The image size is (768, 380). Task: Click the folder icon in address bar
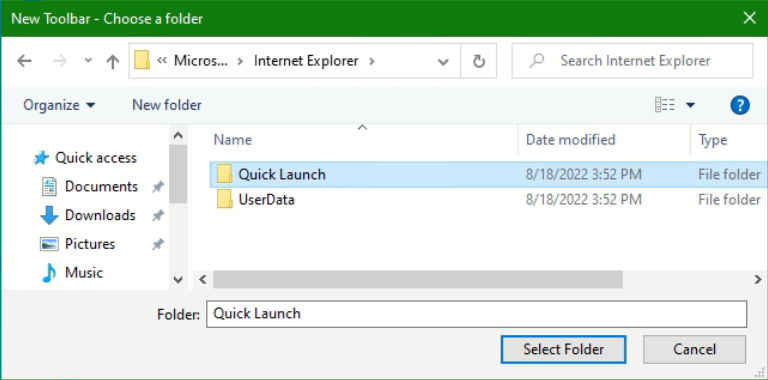point(142,61)
